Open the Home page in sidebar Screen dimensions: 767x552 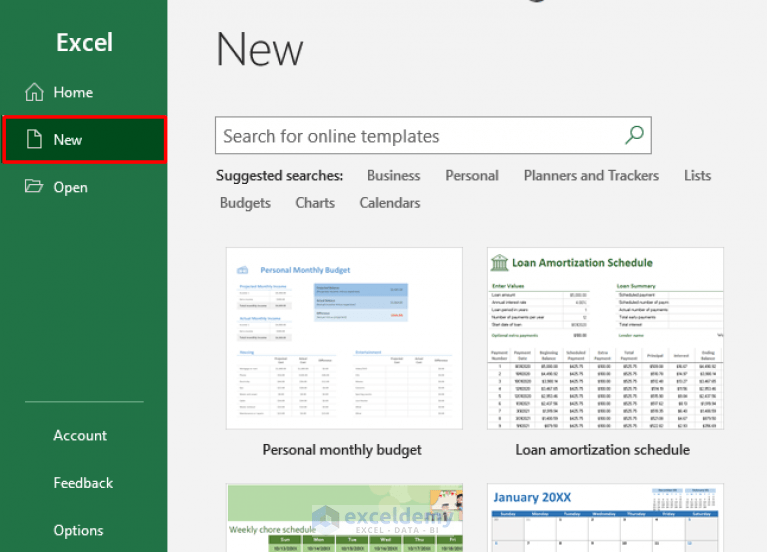pos(84,92)
